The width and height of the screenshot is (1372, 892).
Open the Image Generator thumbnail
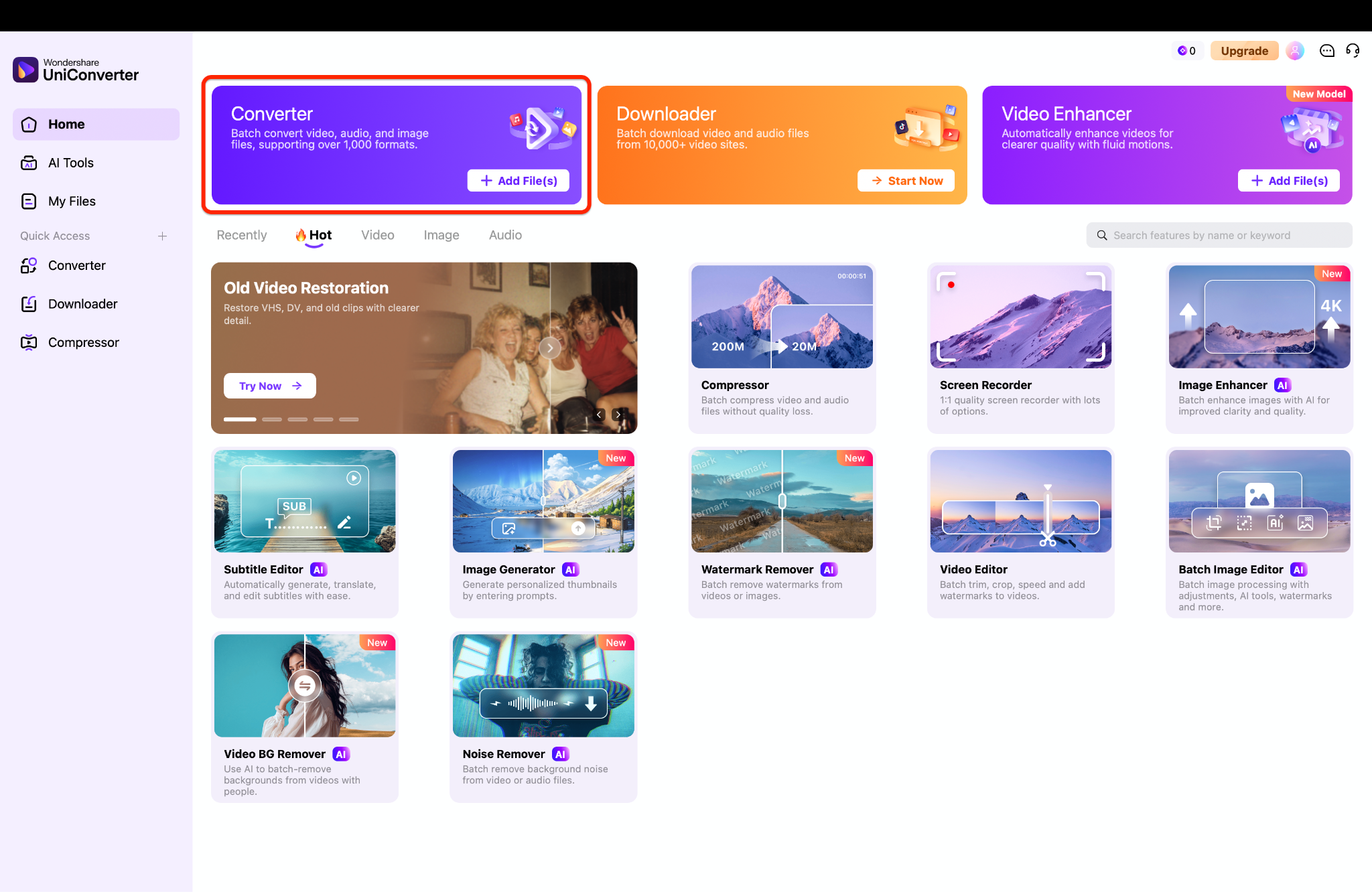pyautogui.click(x=543, y=501)
